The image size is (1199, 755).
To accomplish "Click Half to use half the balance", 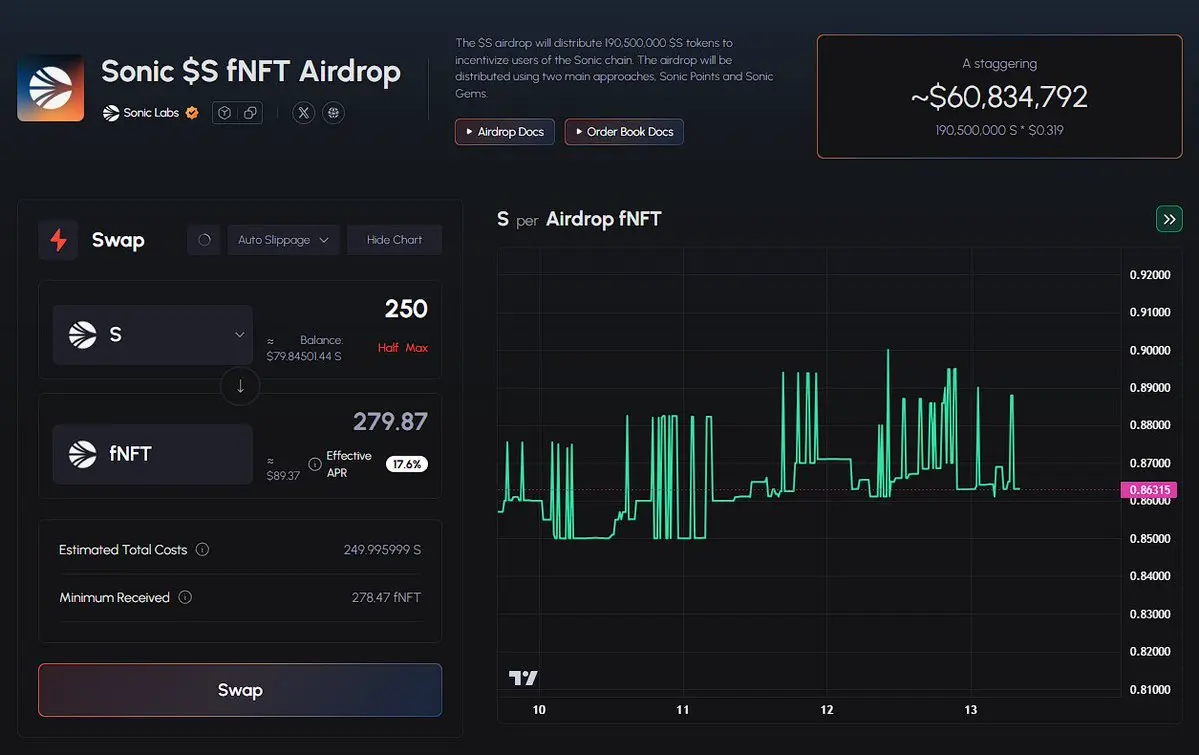I will (388, 347).
